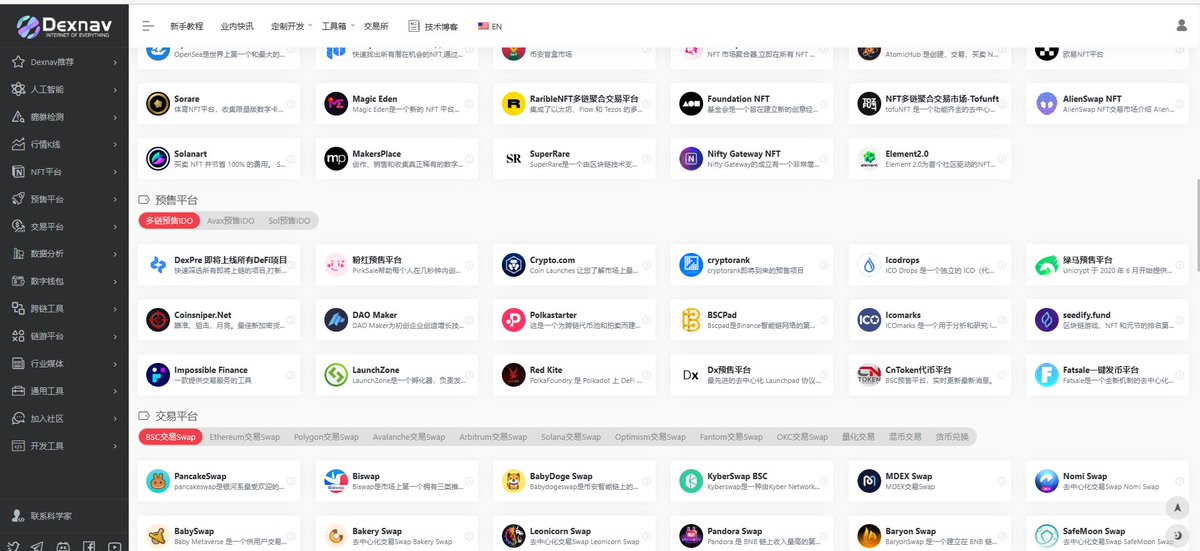Open 交易所 in the top navigation
Screen dimensions: 1200x551
pos(376,26)
